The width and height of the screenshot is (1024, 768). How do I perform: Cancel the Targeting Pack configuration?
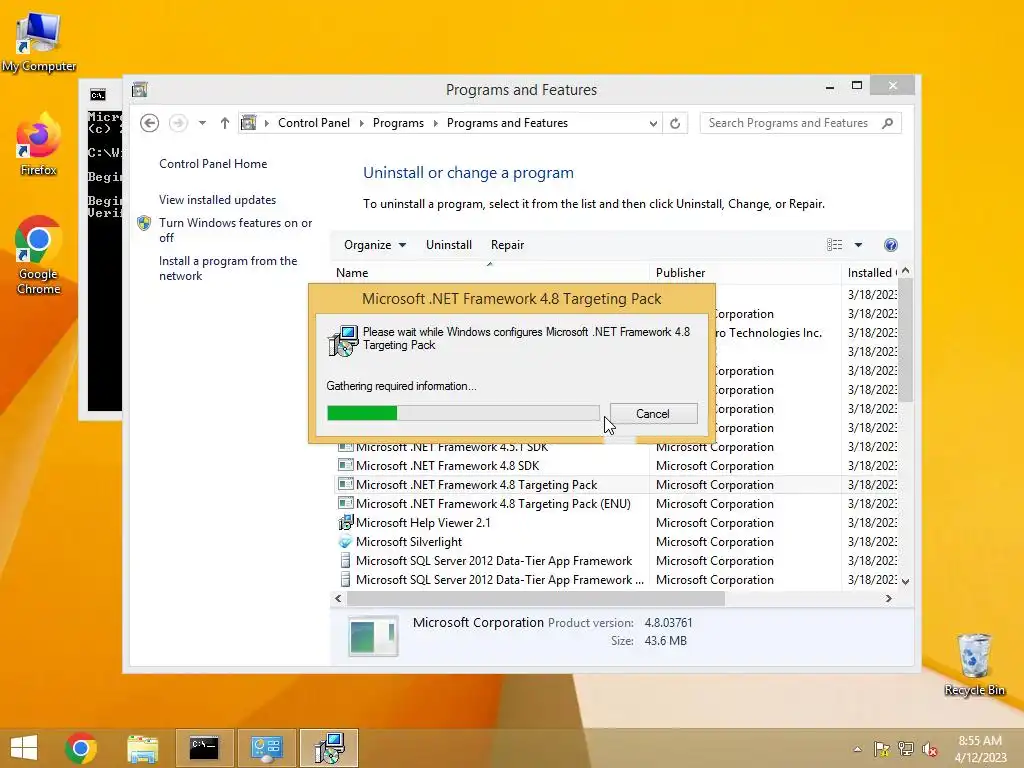[x=654, y=413]
